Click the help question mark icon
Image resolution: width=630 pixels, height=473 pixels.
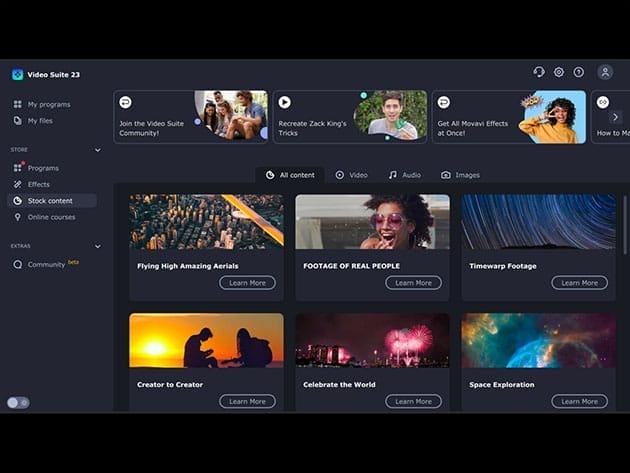click(578, 72)
